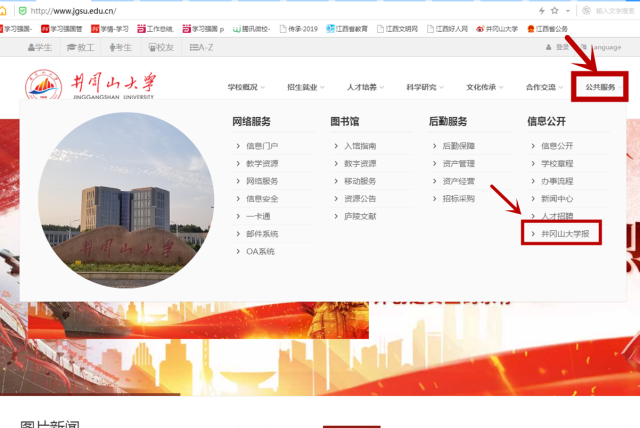Click the browser address bar URL
Viewport: 640px width, 428px height.
80,10
